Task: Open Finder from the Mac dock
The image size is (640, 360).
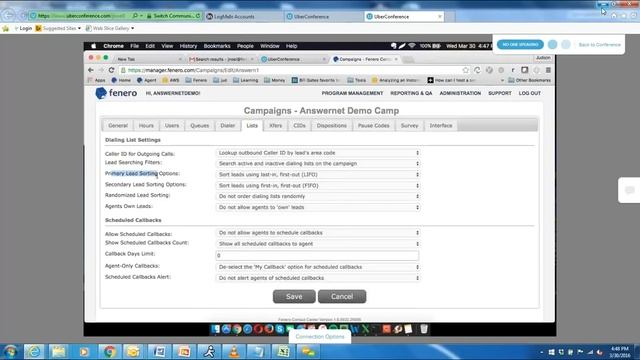Action: point(216,329)
